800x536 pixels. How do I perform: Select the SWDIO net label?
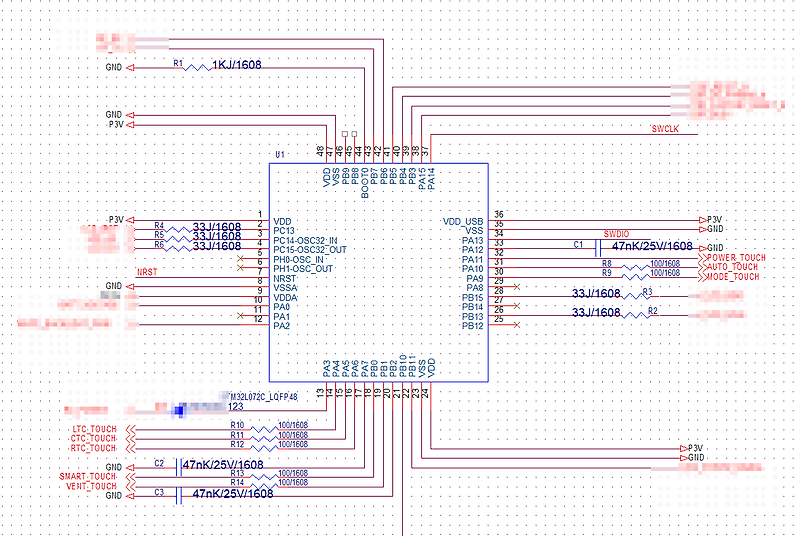pyautogui.click(x=616, y=234)
